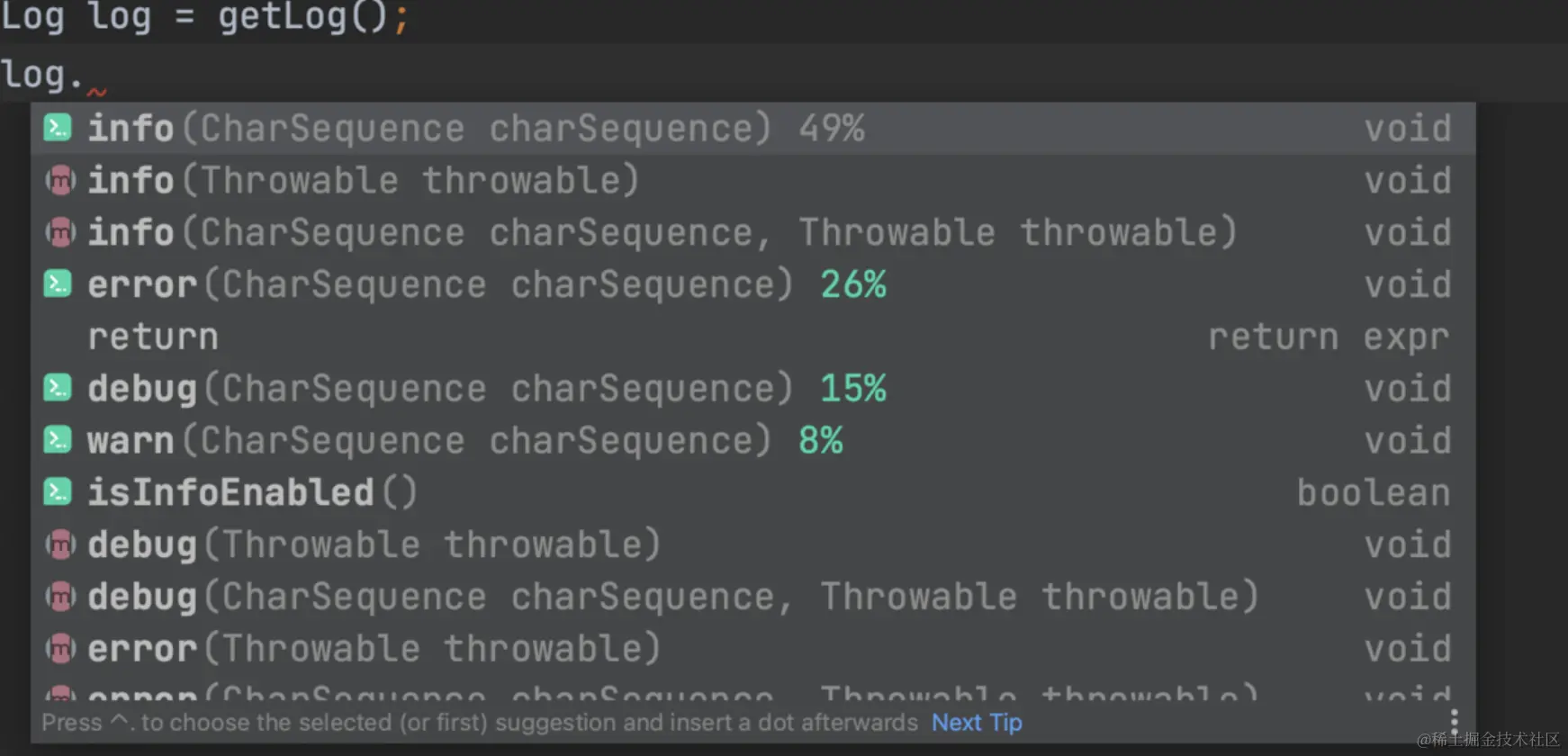Viewport: 1568px width, 756px height.
Task: Click the ML-ranked icon beside error(CharSequence)
Action: pos(58,284)
